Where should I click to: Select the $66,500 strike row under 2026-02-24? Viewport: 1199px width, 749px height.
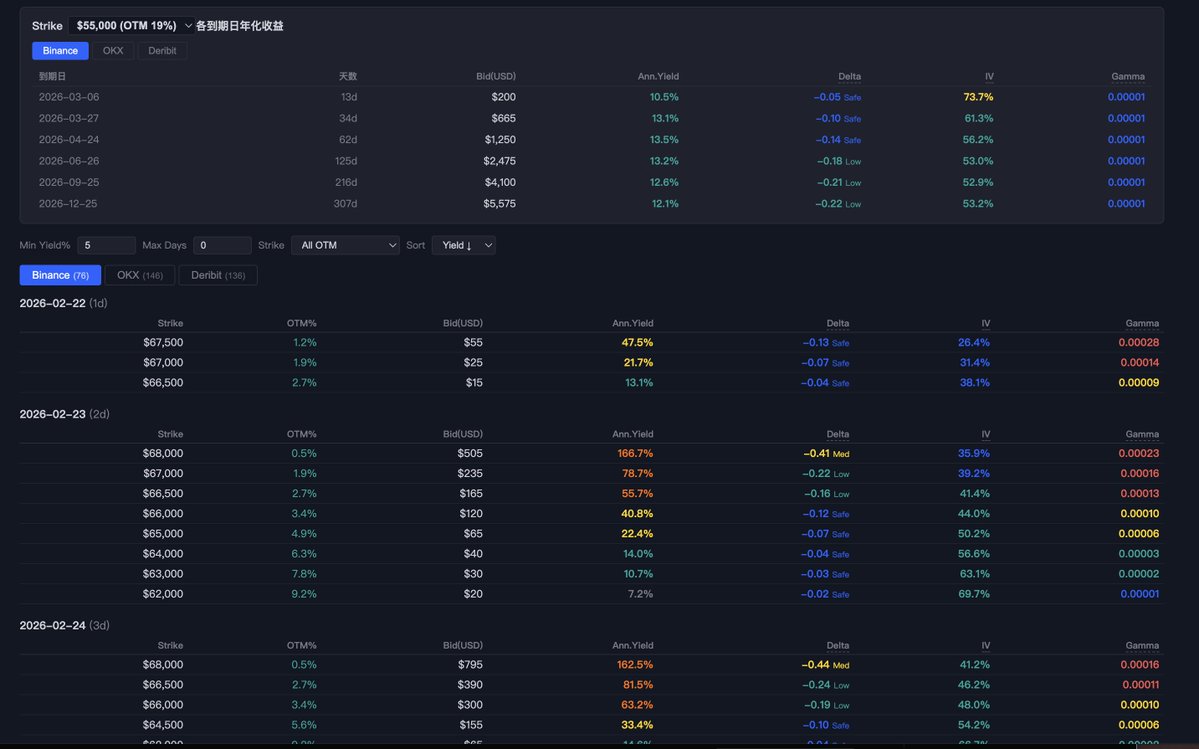coord(591,685)
